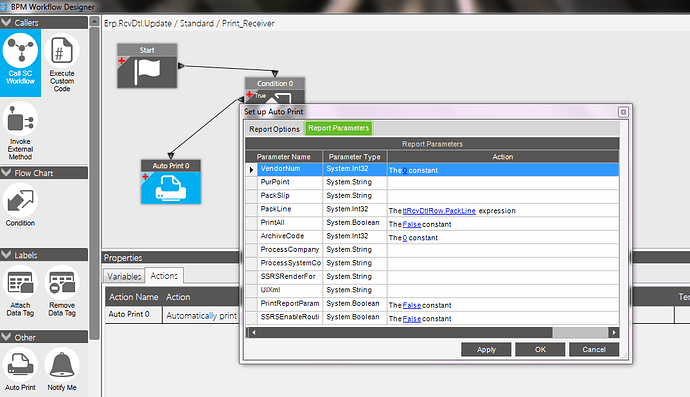
Task: Click the Cancel button
Action: [x=594, y=349]
